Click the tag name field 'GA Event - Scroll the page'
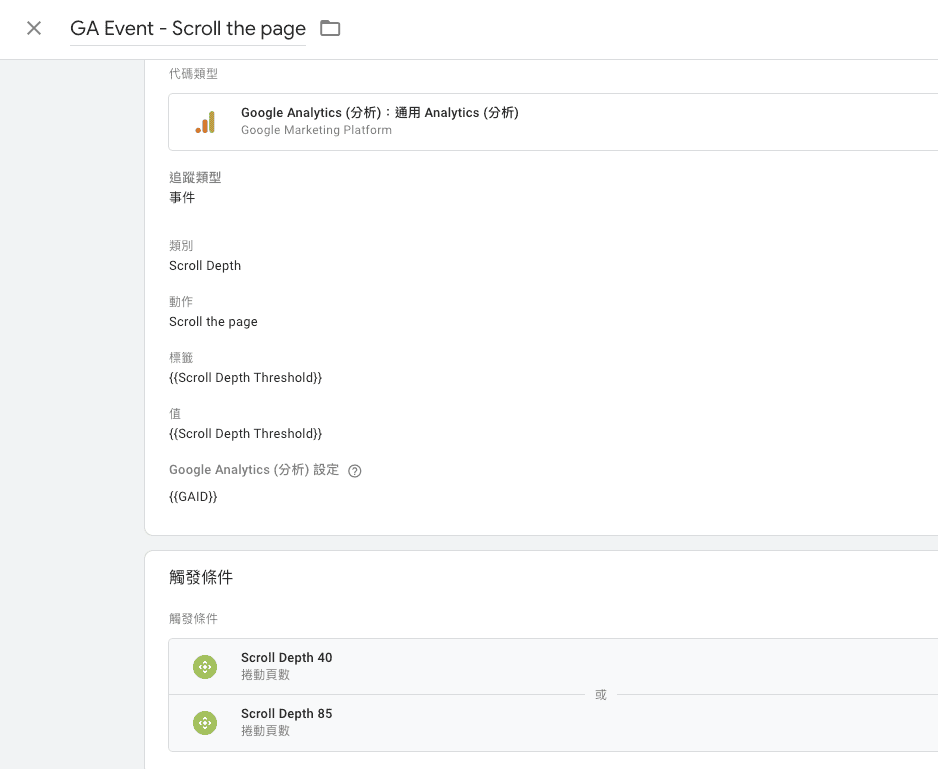The image size is (938, 769). 188,28
